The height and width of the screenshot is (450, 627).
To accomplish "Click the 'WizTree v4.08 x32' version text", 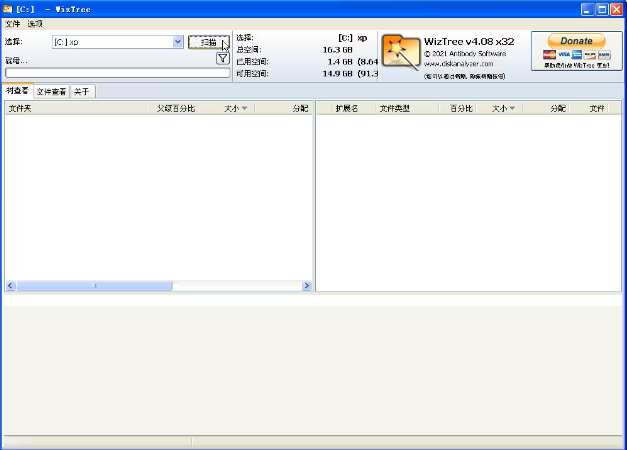I will [469, 42].
